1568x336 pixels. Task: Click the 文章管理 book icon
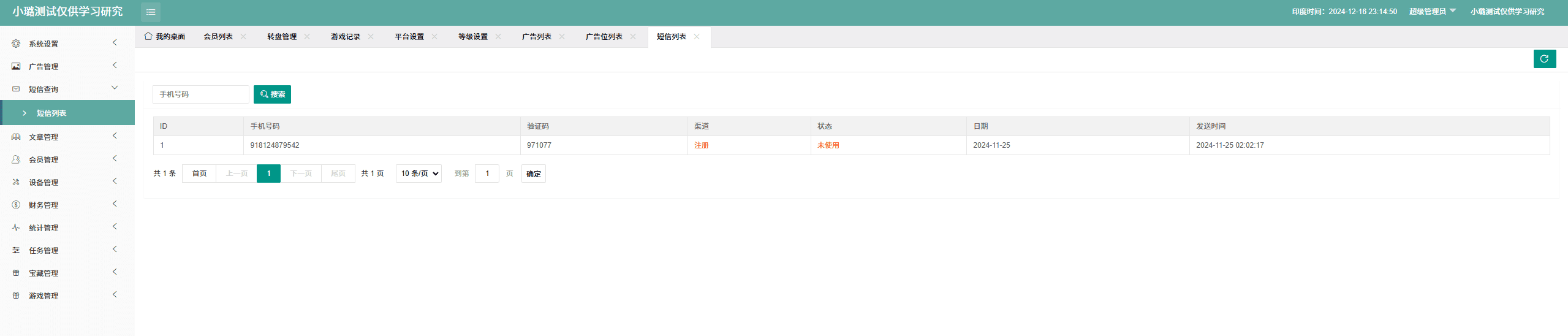tap(16, 137)
